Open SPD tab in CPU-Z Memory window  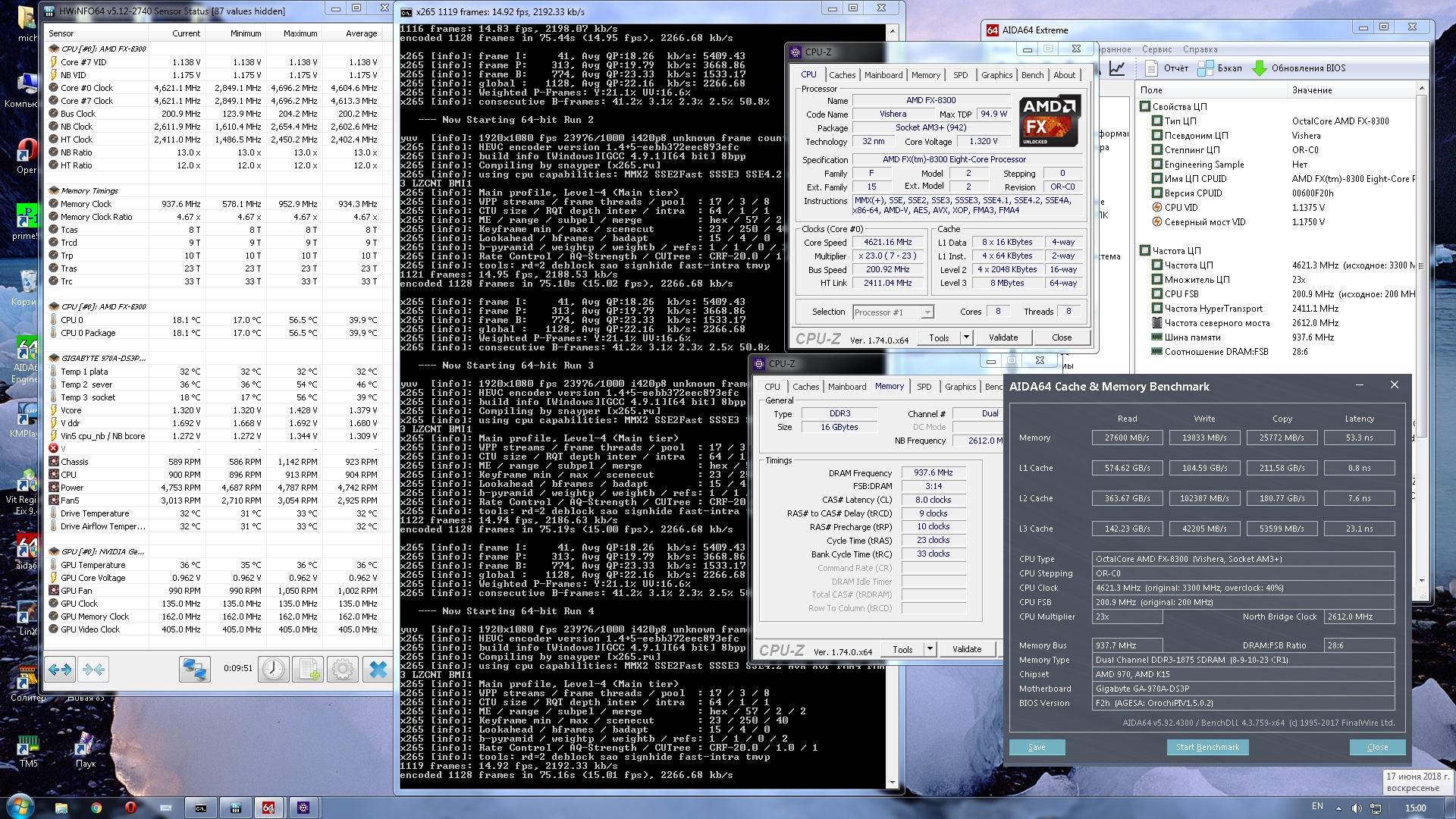click(924, 387)
